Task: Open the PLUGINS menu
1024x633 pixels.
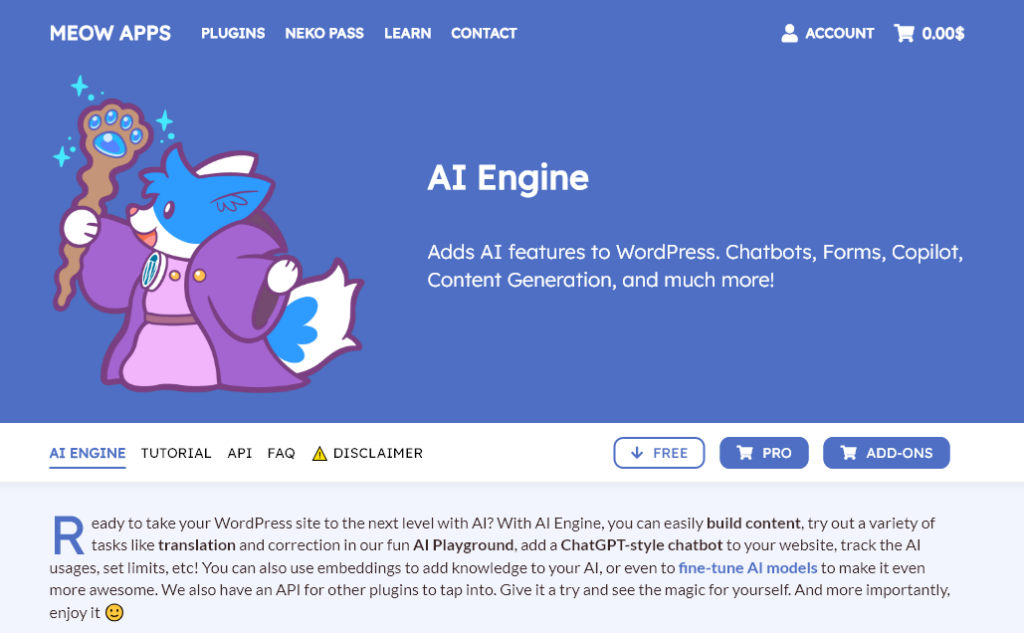Action: (x=233, y=33)
